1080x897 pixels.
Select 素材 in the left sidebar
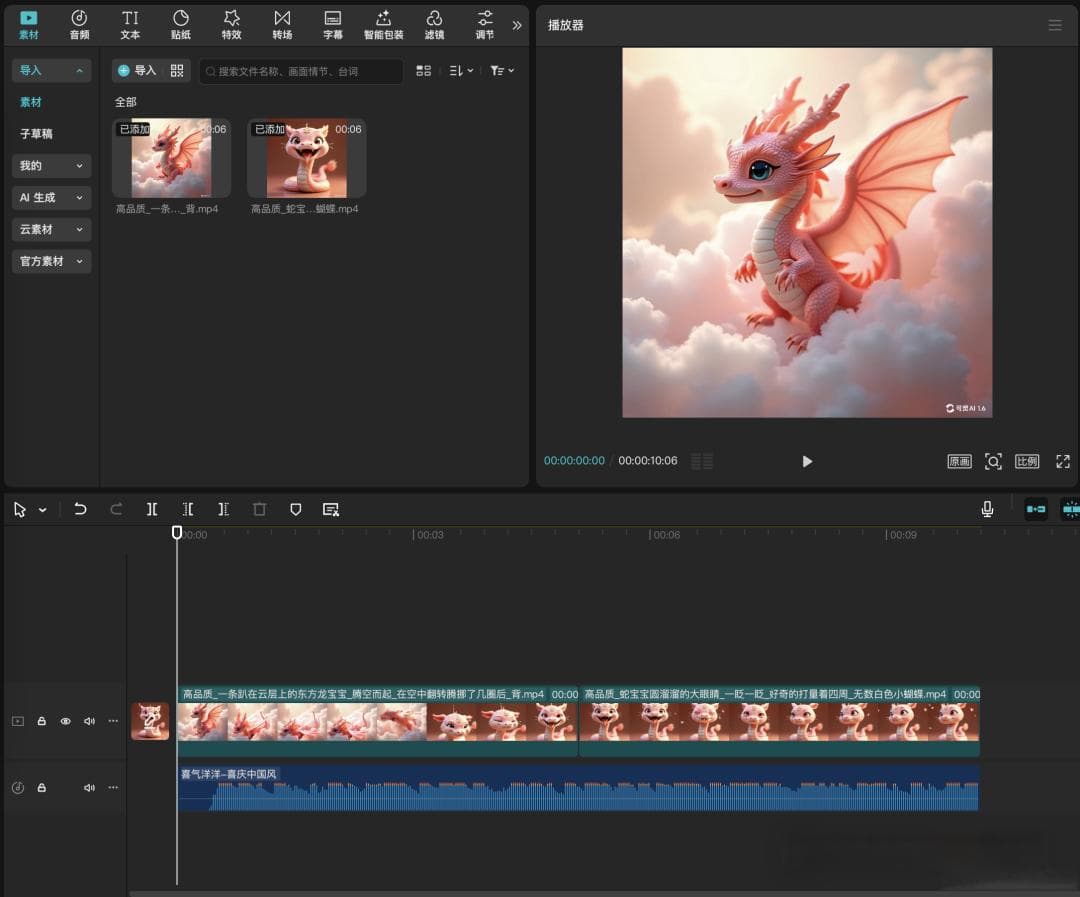(x=31, y=102)
